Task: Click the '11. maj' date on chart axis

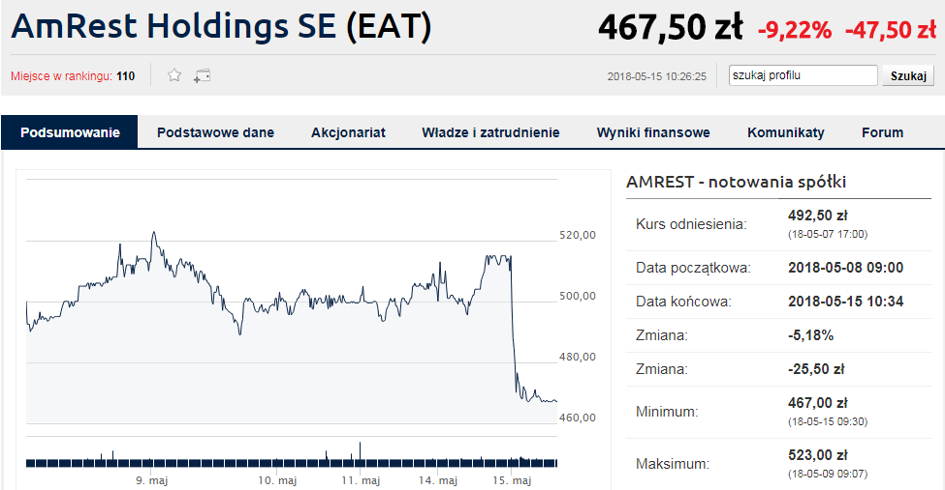Action: tap(361, 481)
